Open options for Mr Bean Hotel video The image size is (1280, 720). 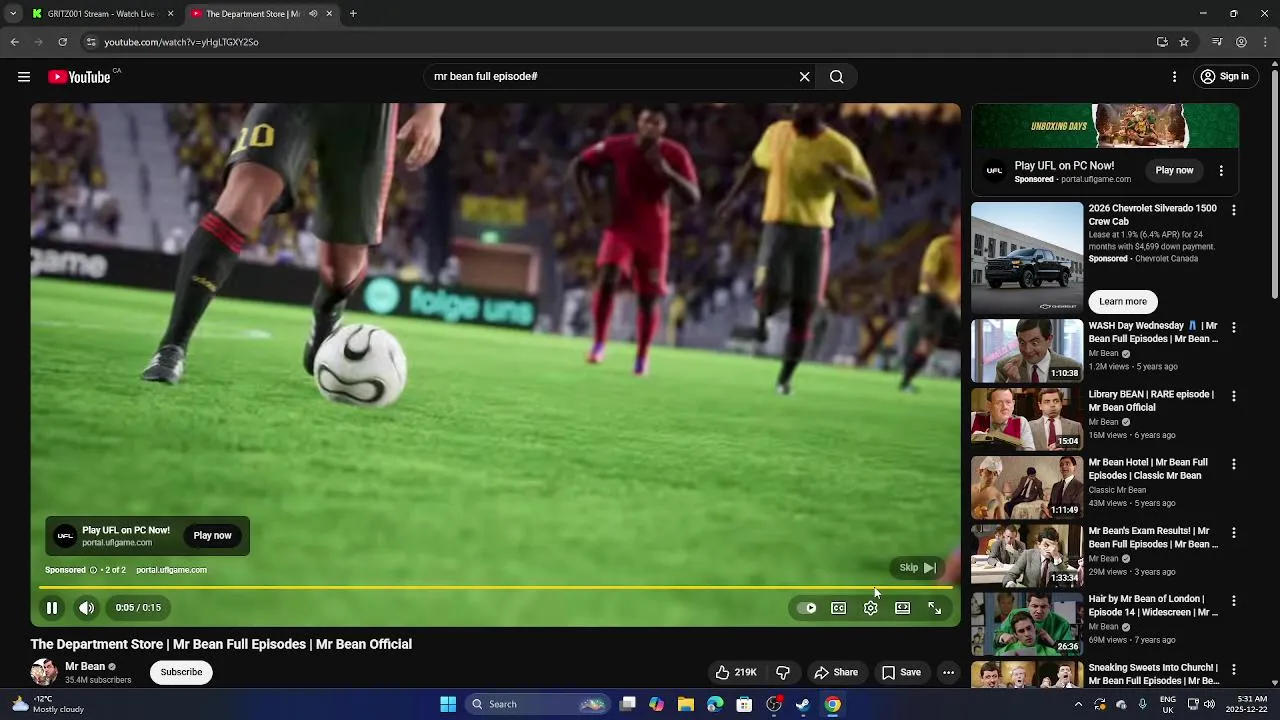[1234, 465]
